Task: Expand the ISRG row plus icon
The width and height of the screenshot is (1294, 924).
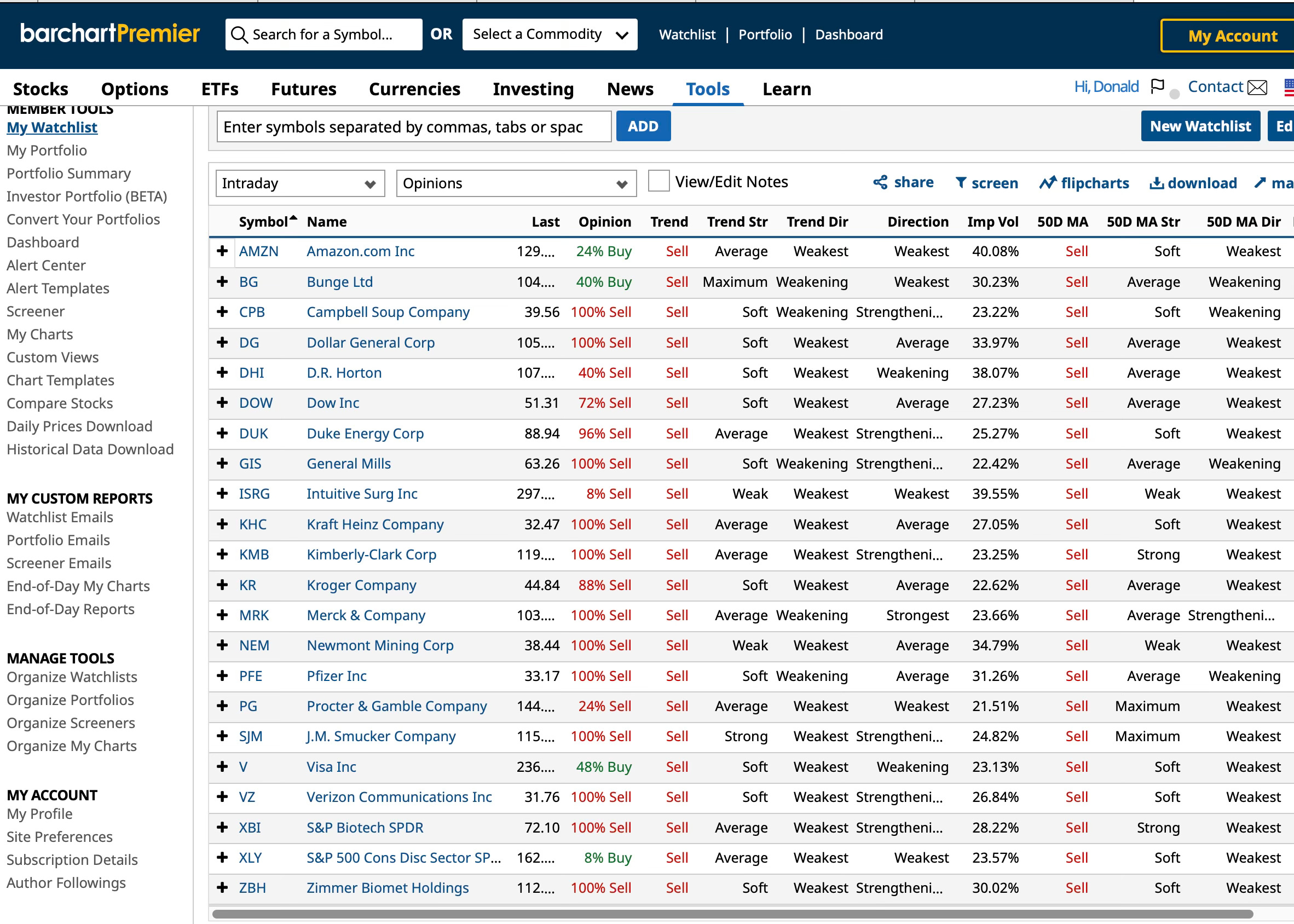Action: click(222, 494)
